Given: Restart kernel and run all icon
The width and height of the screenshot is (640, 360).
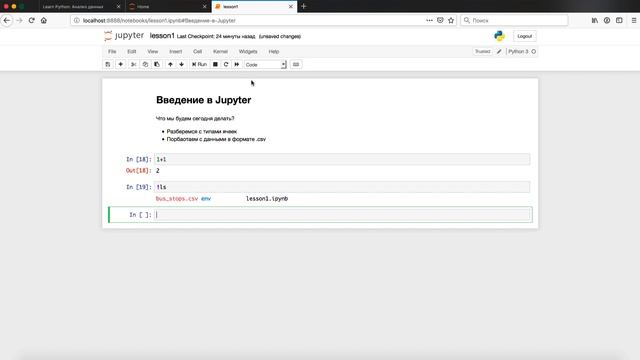Looking at the screenshot, I should pos(237,64).
